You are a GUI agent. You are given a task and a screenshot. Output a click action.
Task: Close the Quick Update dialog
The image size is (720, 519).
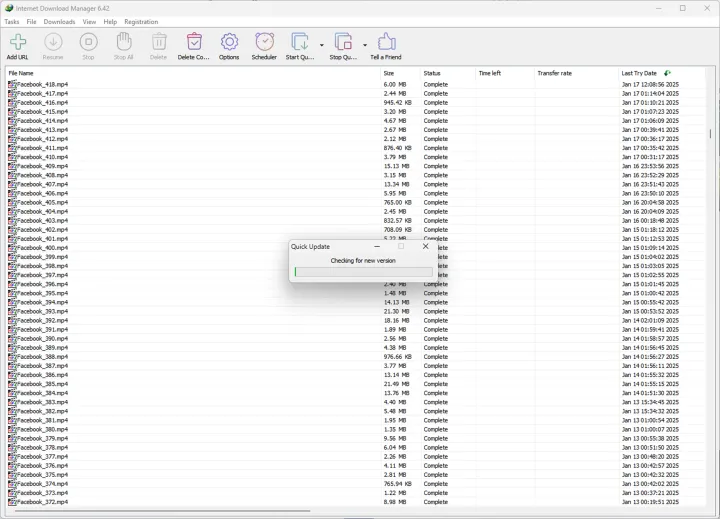pyautogui.click(x=425, y=246)
